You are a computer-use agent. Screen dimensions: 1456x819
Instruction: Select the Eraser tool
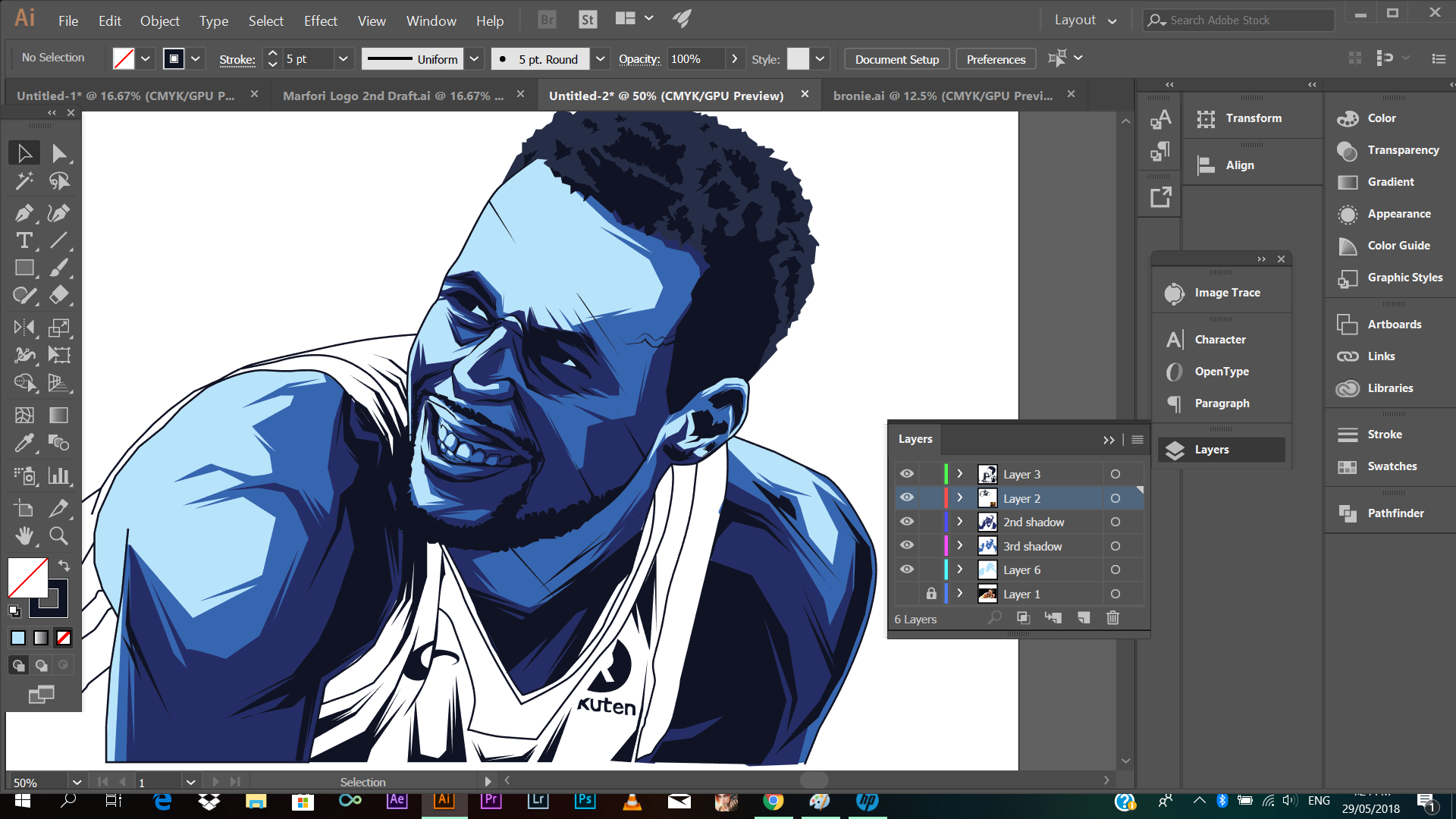click(x=59, y=295)
